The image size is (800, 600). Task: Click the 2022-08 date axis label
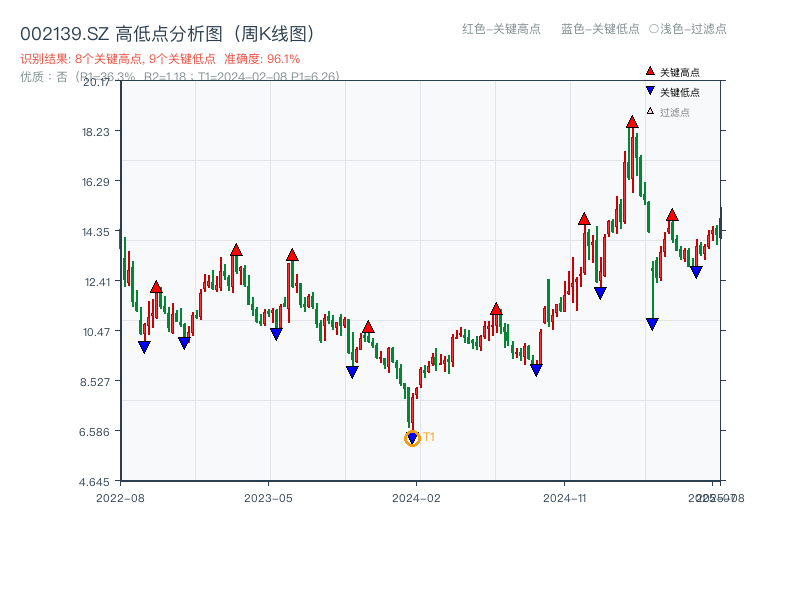click(x=120, y=498)
